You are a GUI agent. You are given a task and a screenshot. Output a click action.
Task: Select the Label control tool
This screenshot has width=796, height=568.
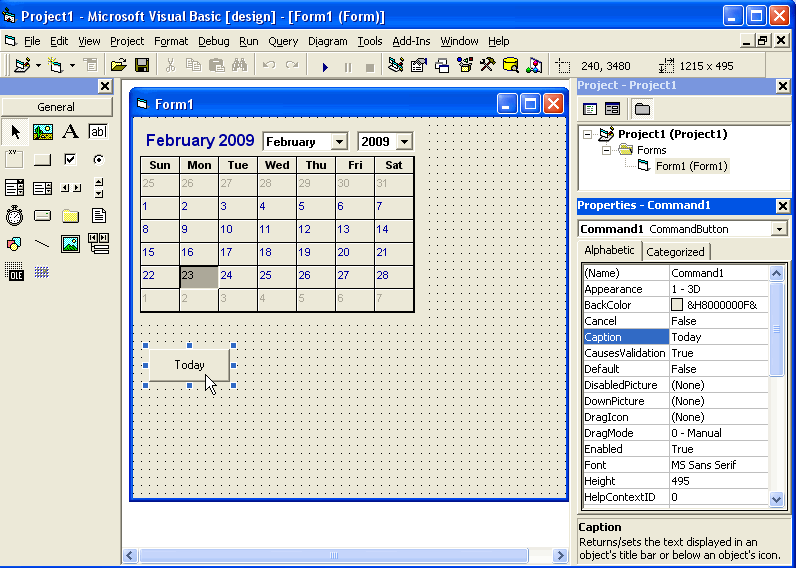coord(71,132)
